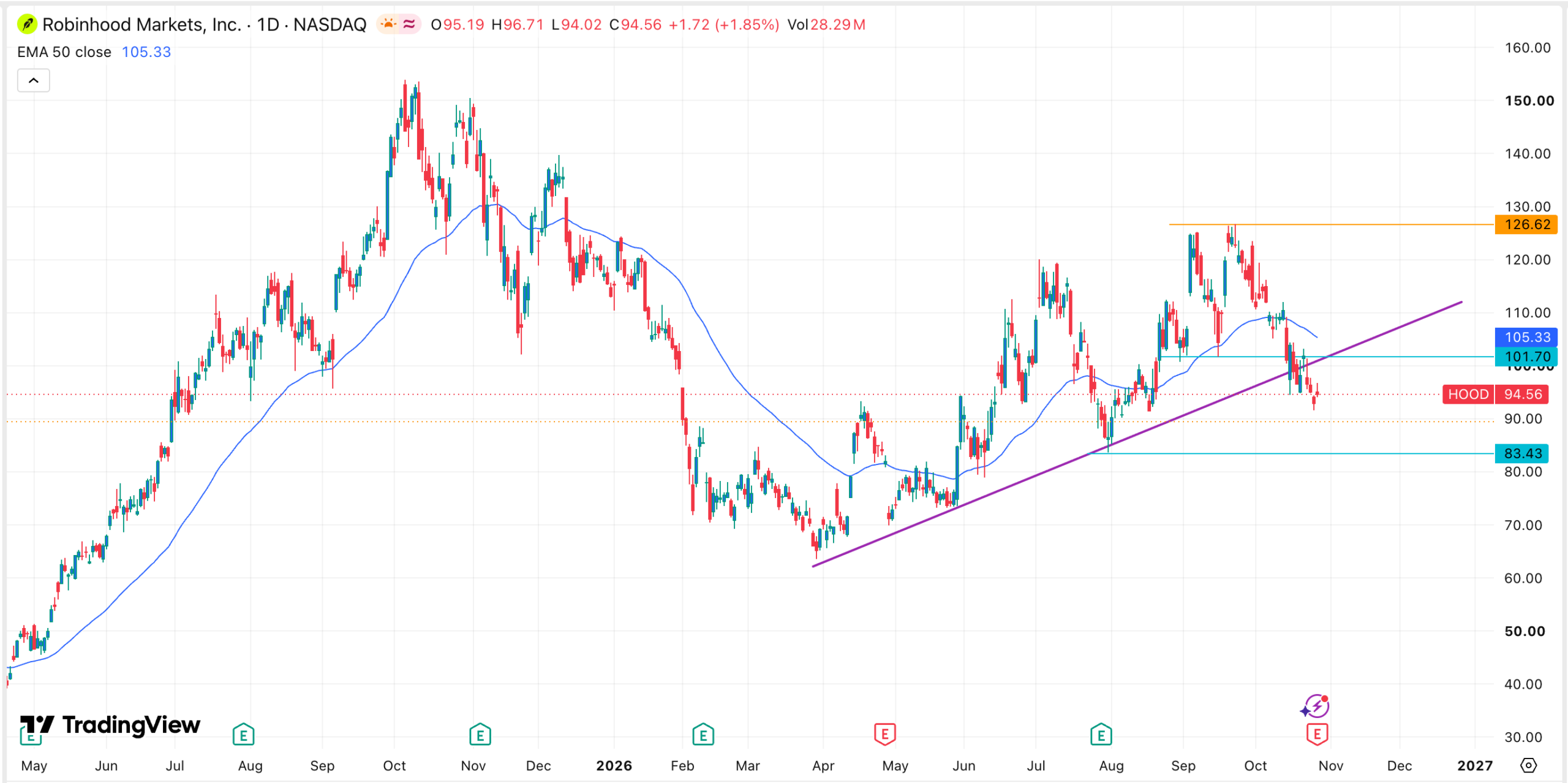Click the +1.72 (+1.85%) change readout
Screen dimensions: 1568x783
[x=723, y=25]
